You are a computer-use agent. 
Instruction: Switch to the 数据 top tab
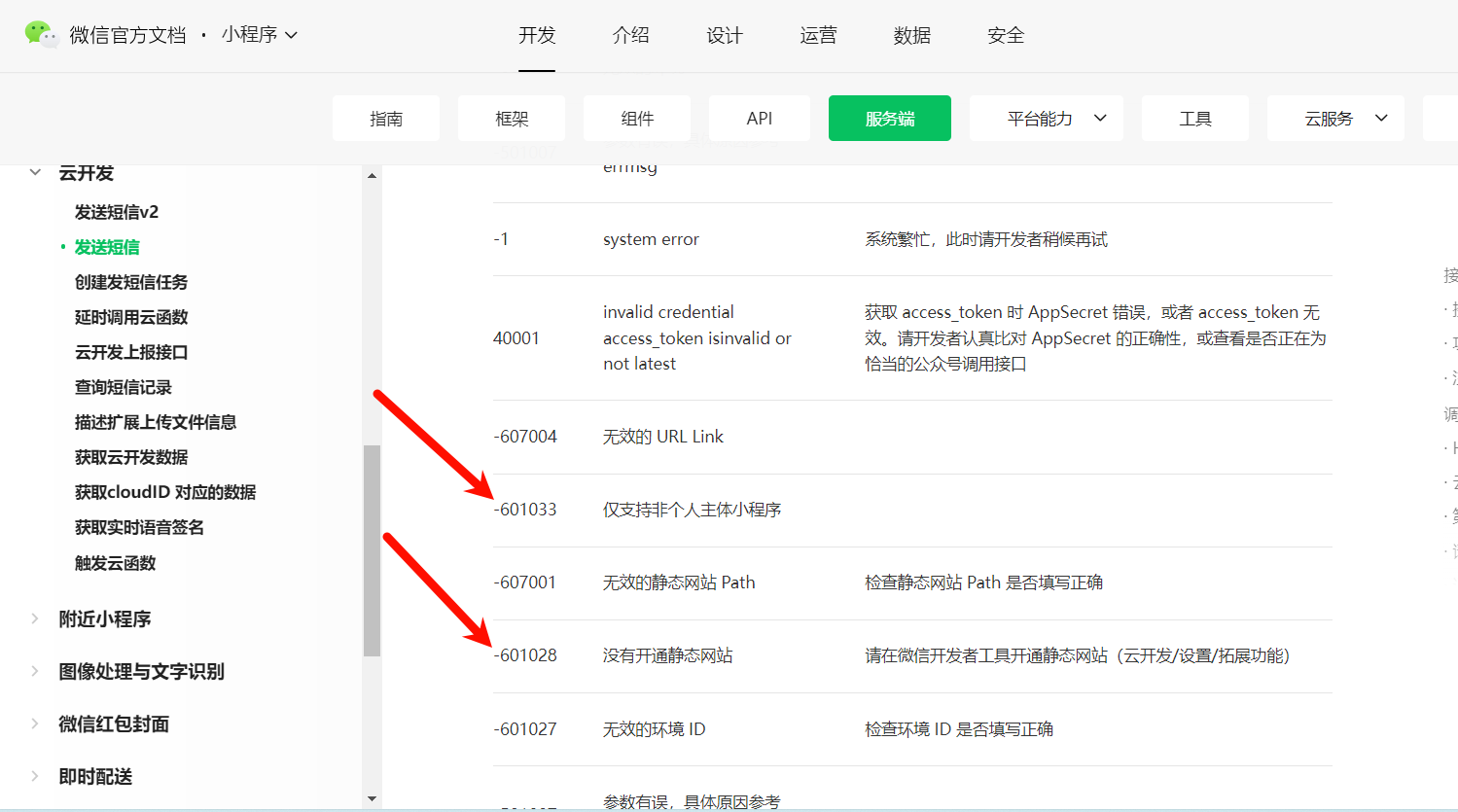tap(912, 35)
